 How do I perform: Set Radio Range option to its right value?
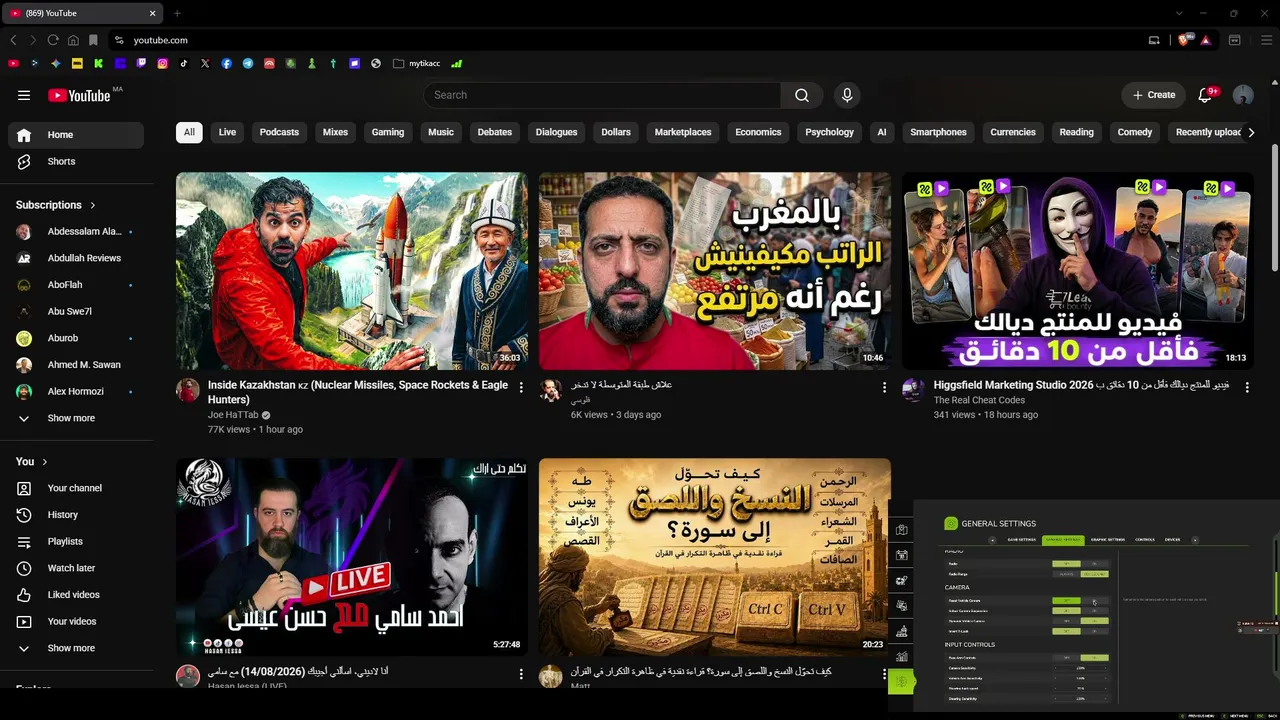tap(1095, 574)
